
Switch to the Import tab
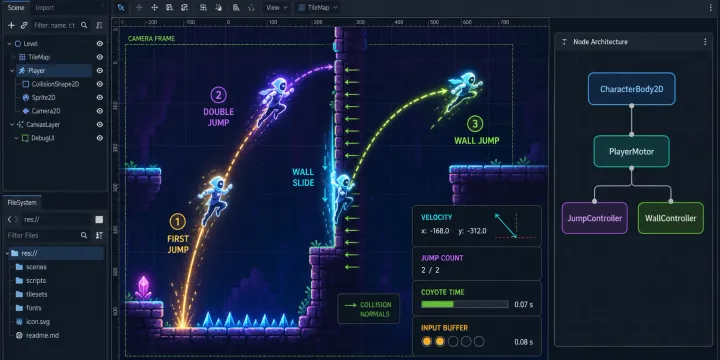coord(45,7)
